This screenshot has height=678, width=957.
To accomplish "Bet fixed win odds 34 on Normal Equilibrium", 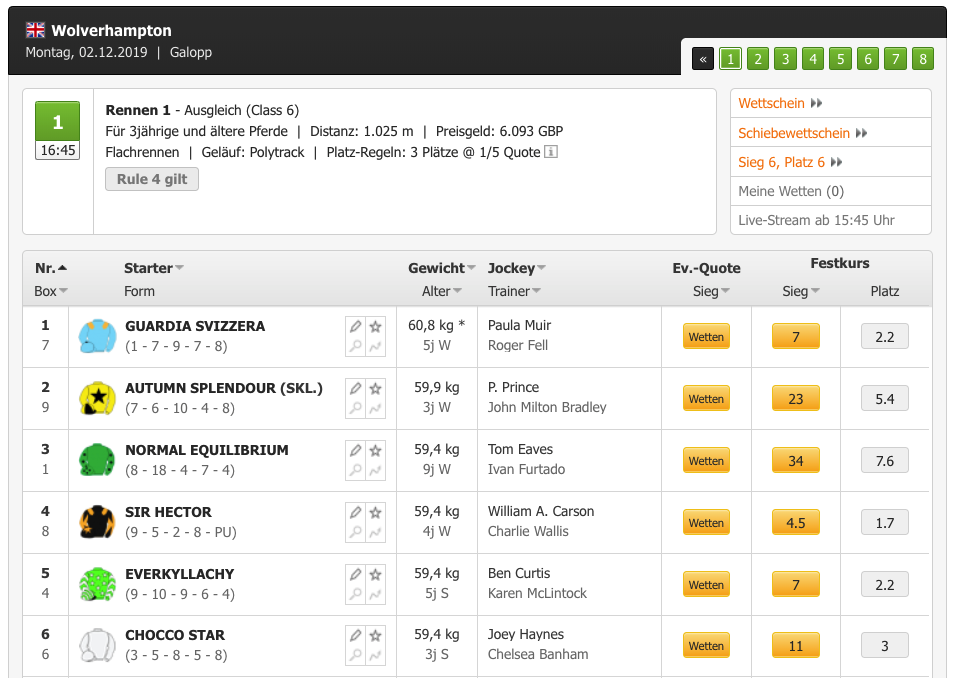I will 796,461.
